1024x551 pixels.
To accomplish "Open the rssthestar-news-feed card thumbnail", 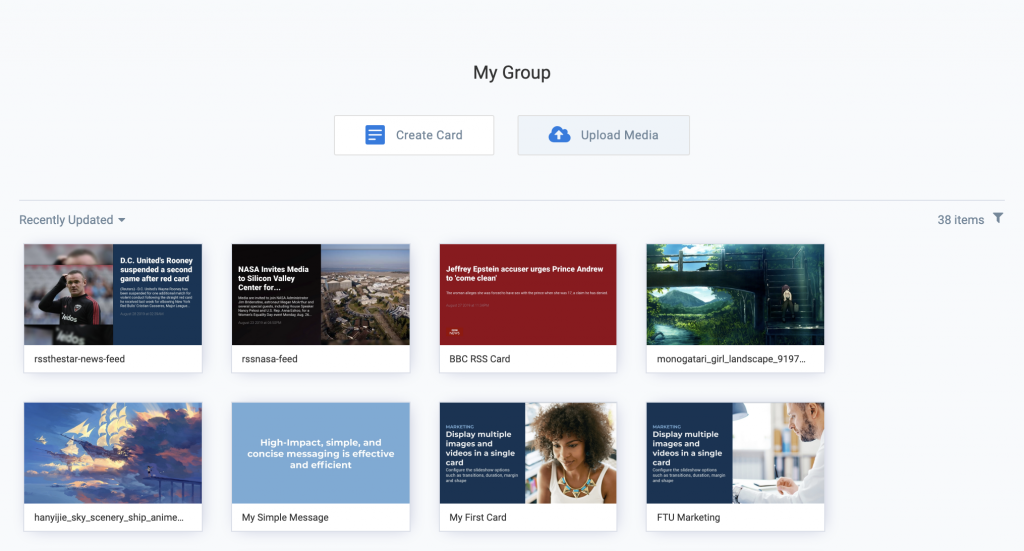I will (x=113, y=294).
